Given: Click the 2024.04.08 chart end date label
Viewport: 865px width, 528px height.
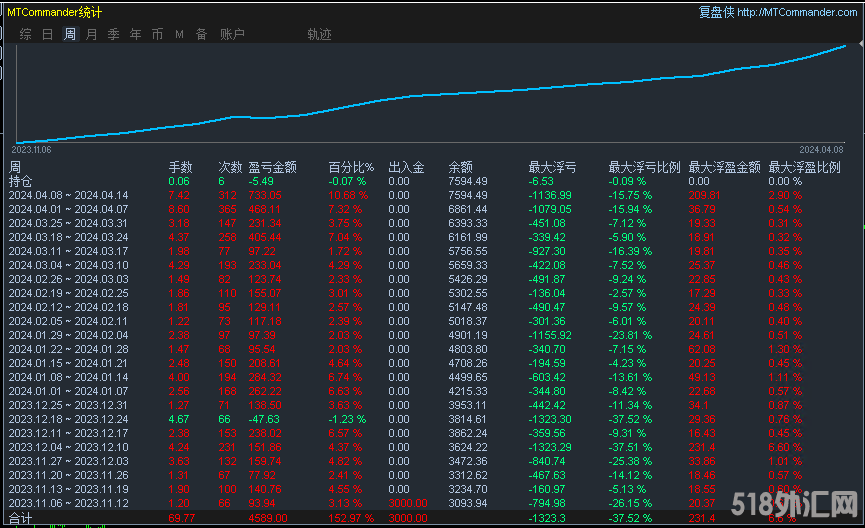Looking at the screenshot, I should 822,149.
